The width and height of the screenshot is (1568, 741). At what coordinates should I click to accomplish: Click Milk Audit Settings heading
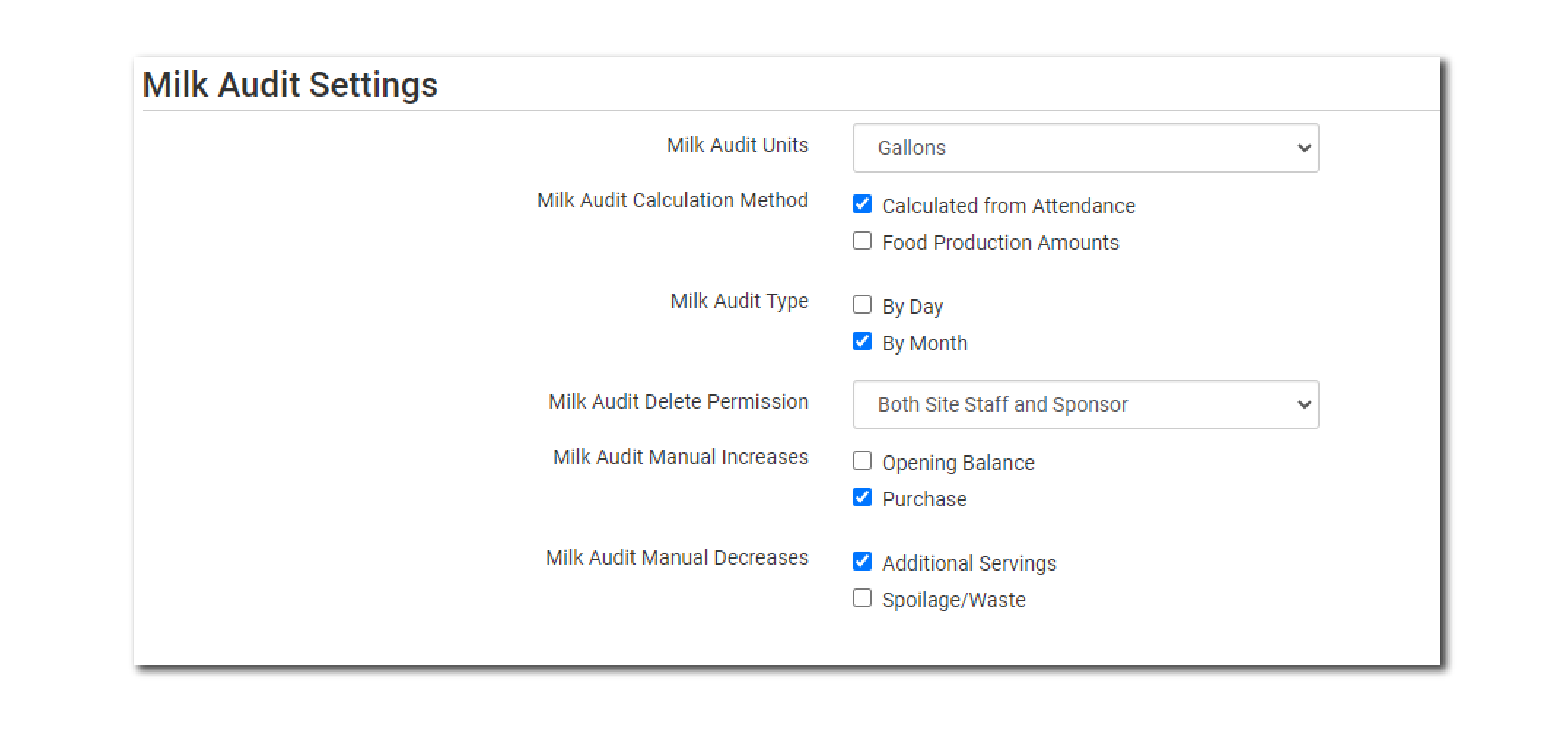[x=290, y=84]
